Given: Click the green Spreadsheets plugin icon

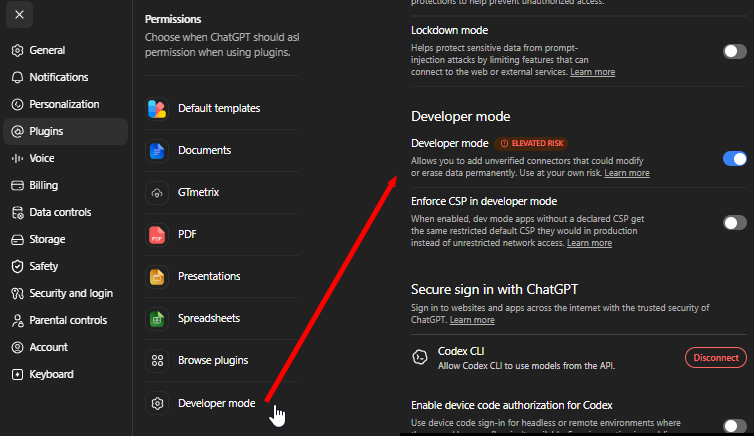Looking at the screenshot, I should (157, 319).
